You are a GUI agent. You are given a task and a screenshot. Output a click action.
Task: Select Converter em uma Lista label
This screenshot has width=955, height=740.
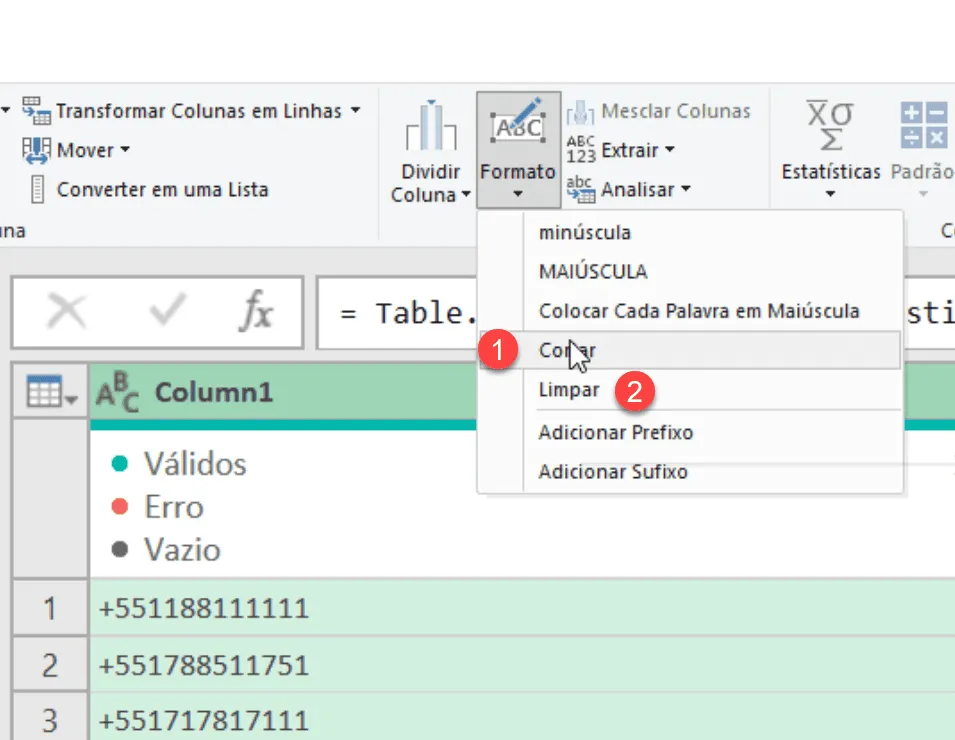point(163,189)
